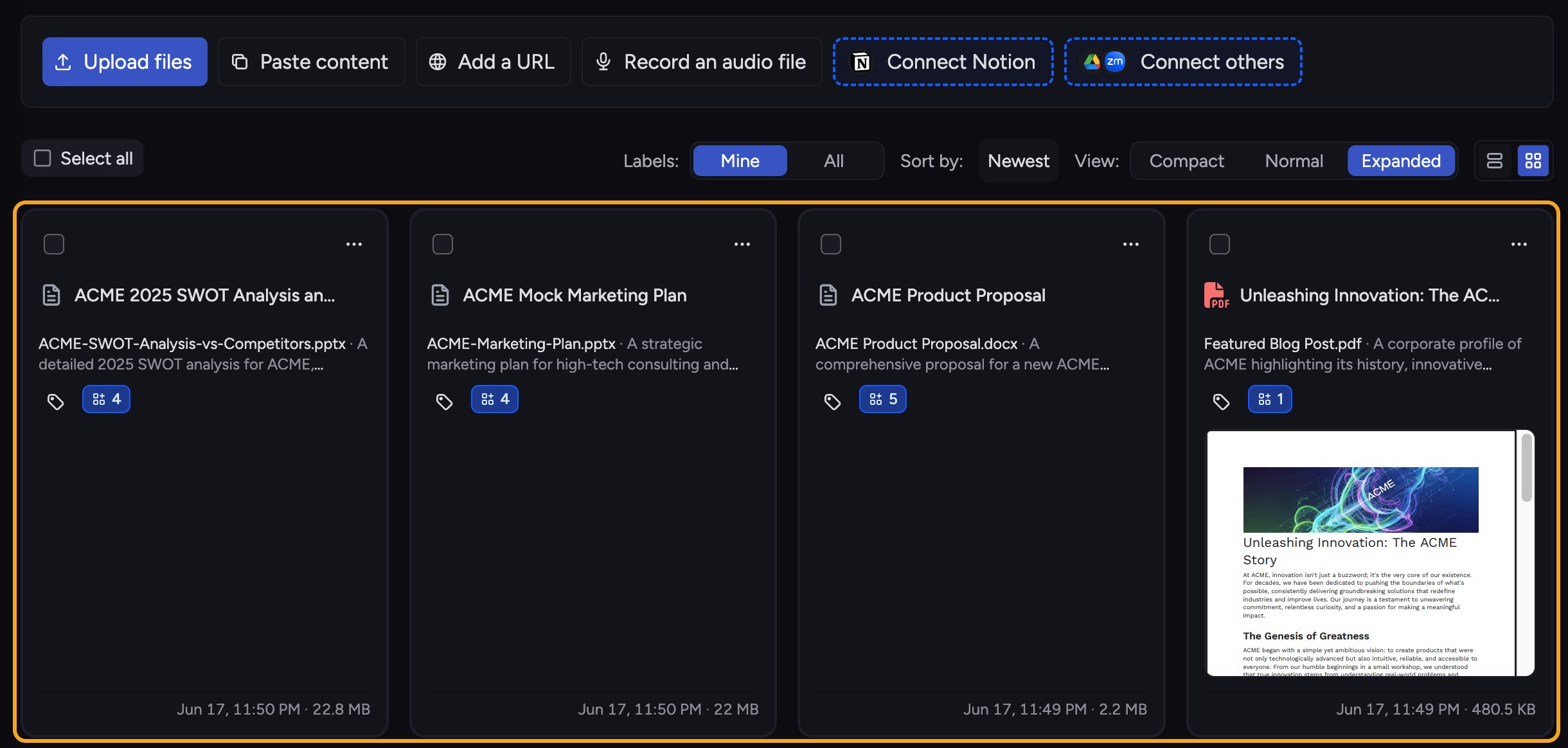The height and width of the screenshot is (748, 1568).
Task: Switch to the grid layout view icon
Action: (1533, 161)
